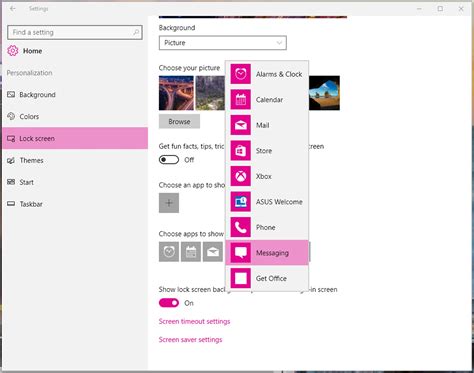This screenshot has height=373, width=474.
Task: Select the Xbox app icon in popup
Action: (240, 176)
